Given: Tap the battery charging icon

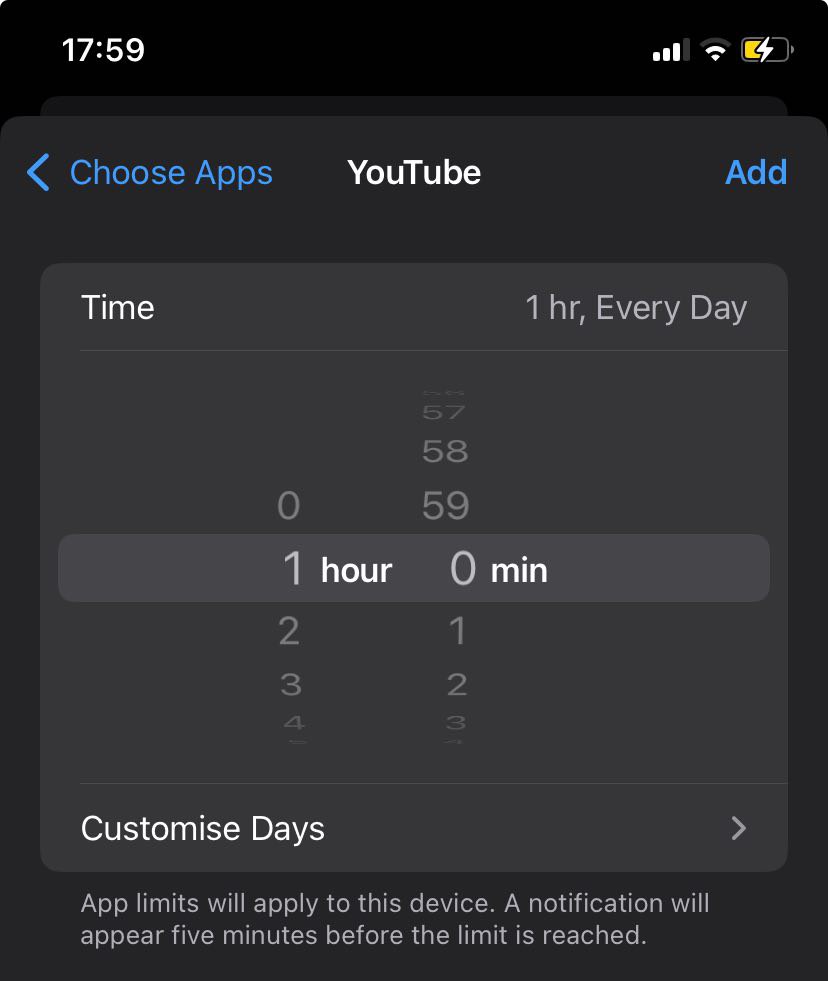Looking at the screenshot, I should point(767,50).
